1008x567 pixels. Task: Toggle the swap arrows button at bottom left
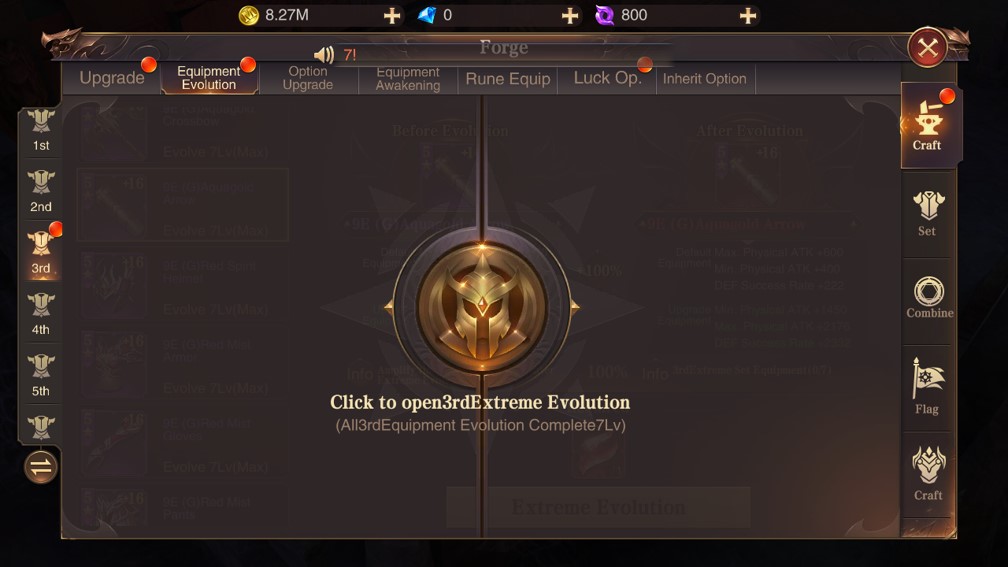tap(40, 467)
